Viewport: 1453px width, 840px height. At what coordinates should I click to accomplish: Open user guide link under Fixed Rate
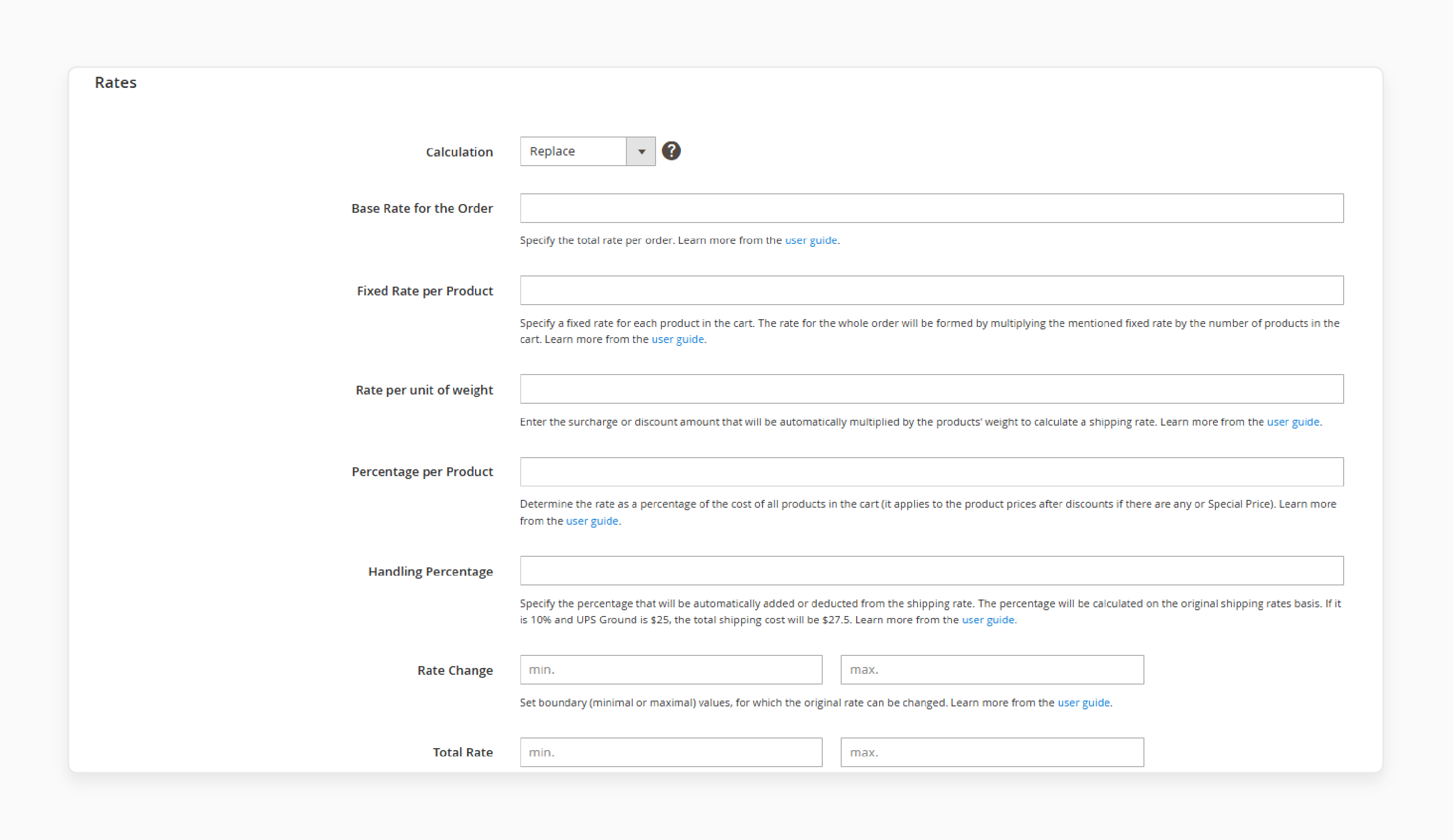coord(677,340)
